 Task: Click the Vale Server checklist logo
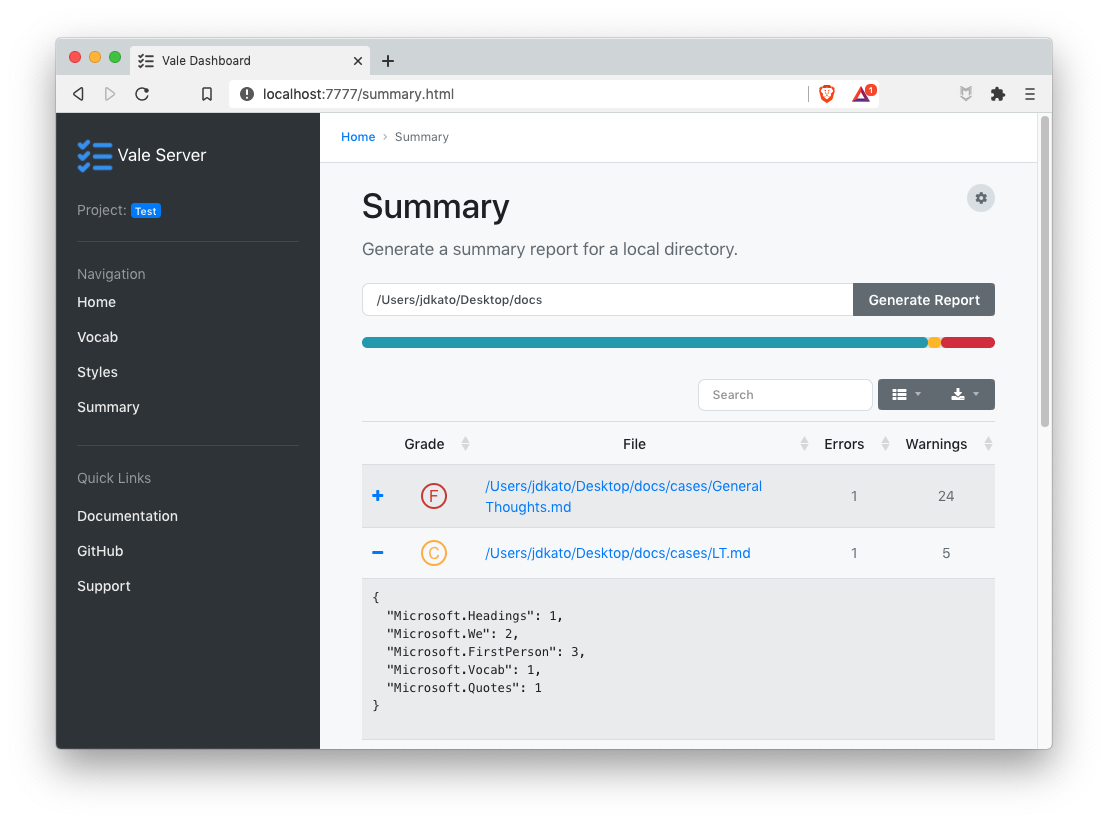pyautogui.click(x=95, y=155)
